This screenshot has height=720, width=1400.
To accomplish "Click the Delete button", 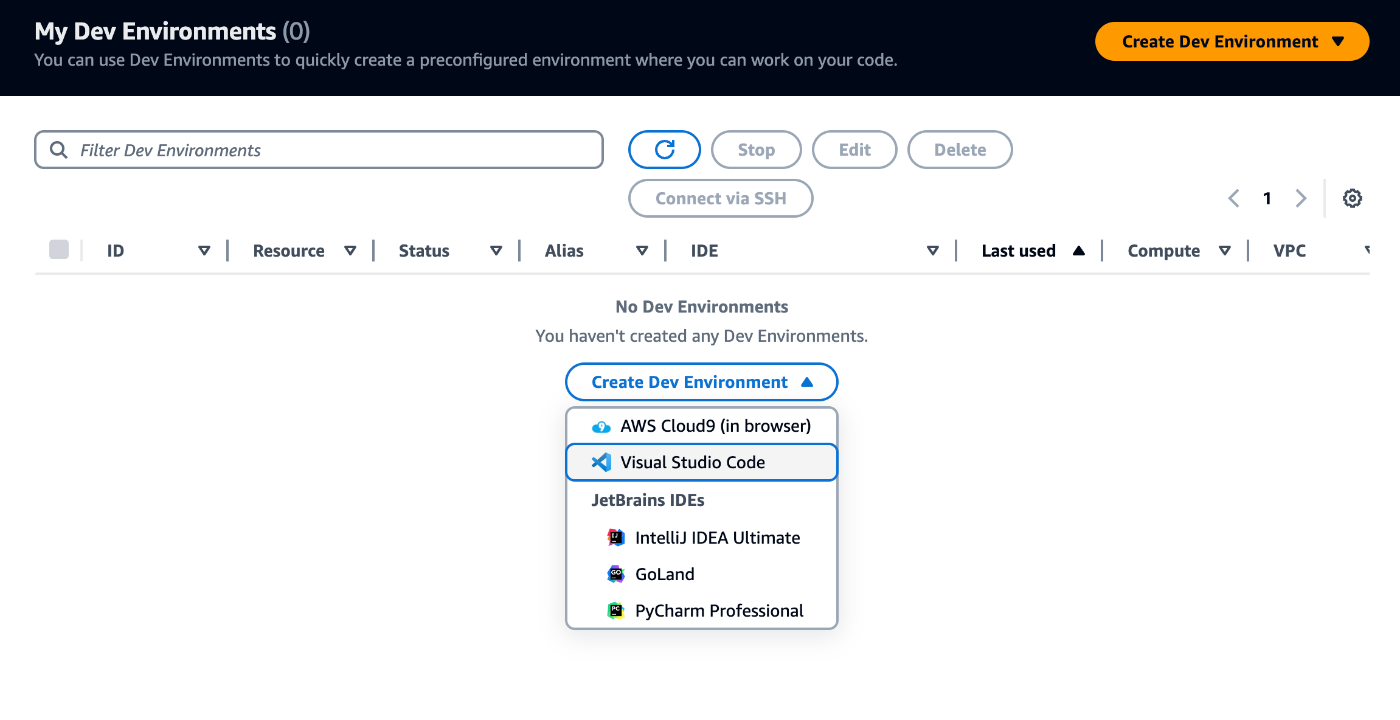I will coord(960,150).
